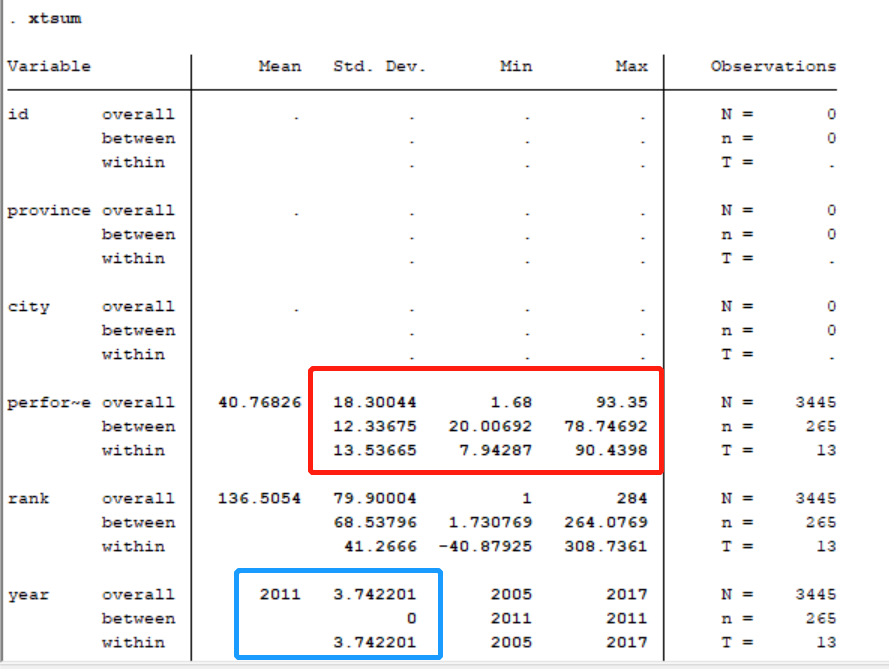The height and width of the screenshot is (669, 889).
Task: Select rank std dev 79.90004
Action: point(375,499)
